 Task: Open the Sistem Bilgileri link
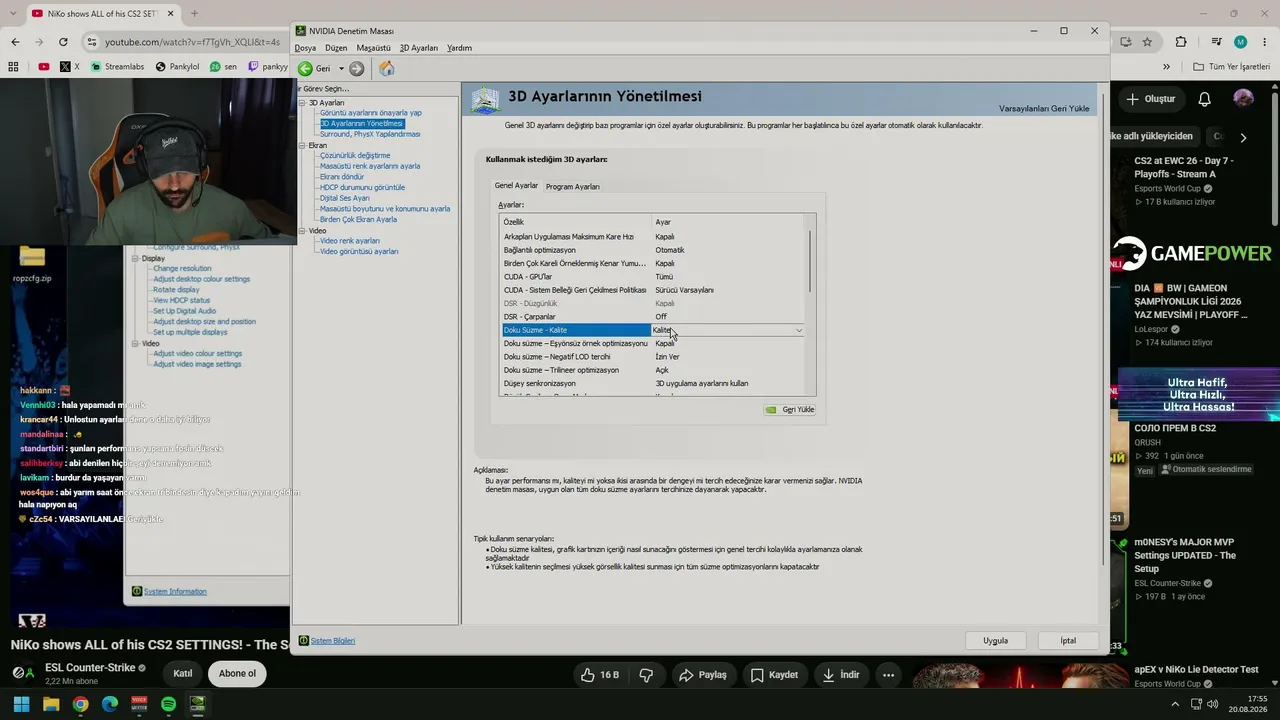[x=333, y=641]
